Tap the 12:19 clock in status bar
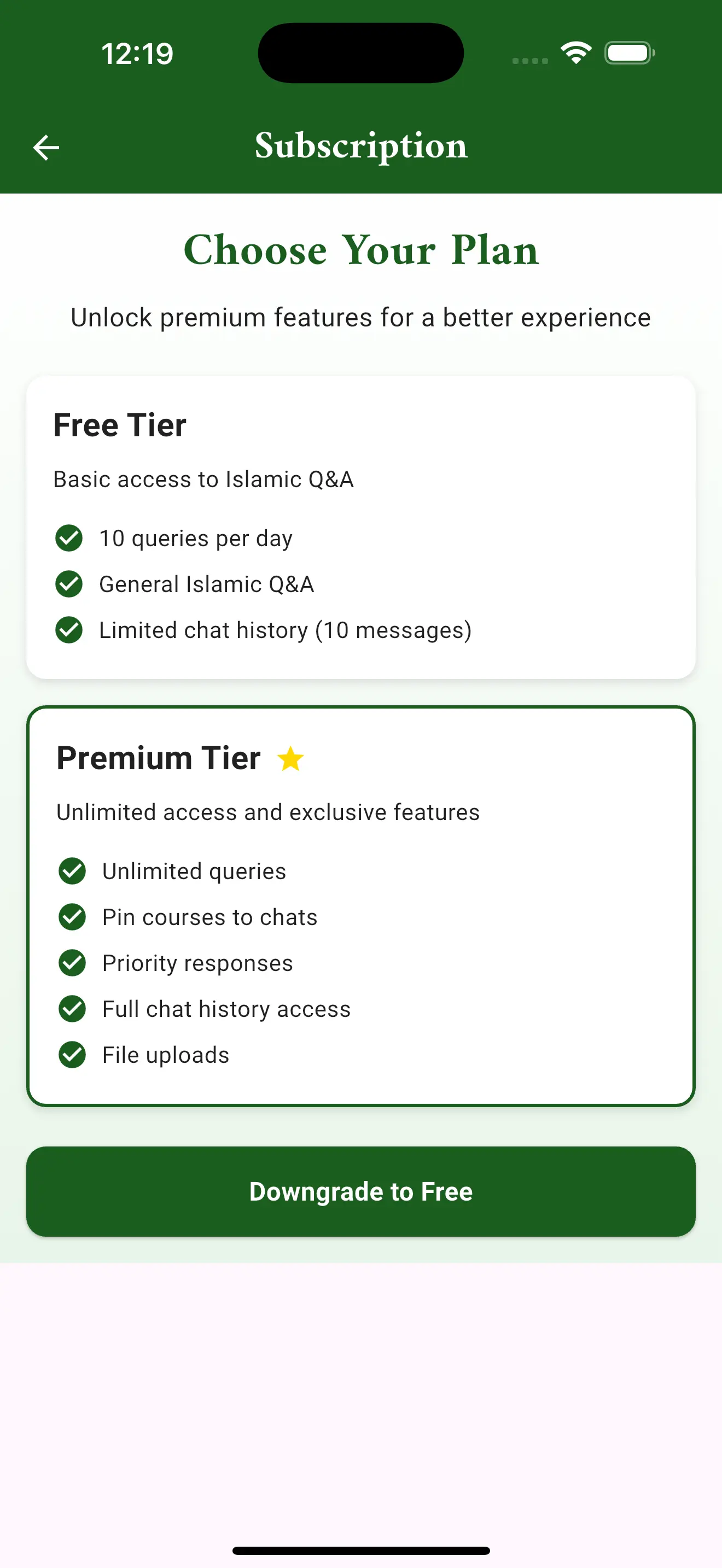Screen dimensions: 722x1568 click(x=137, y=54)
